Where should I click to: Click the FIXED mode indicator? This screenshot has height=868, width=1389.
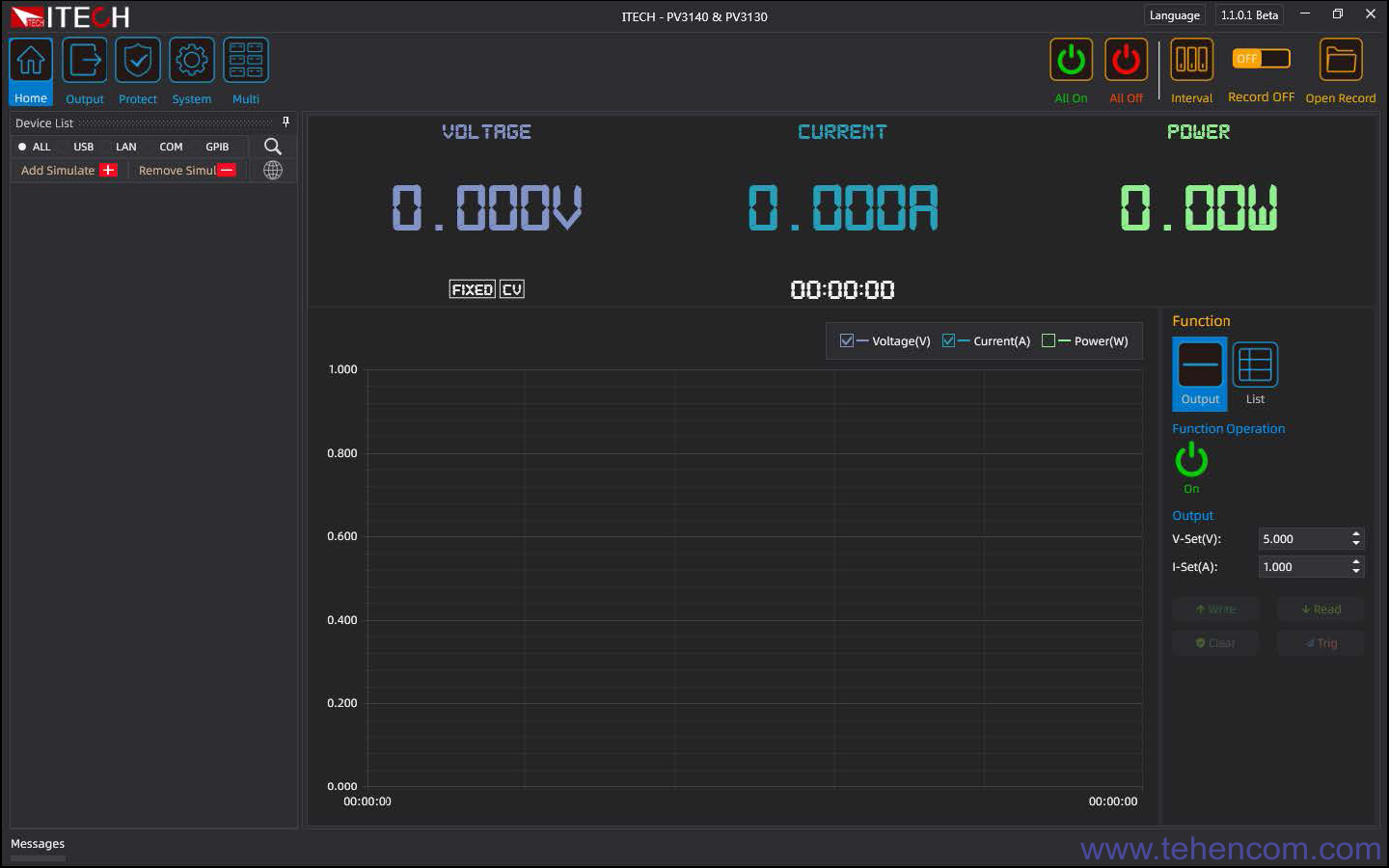(473, 289)
